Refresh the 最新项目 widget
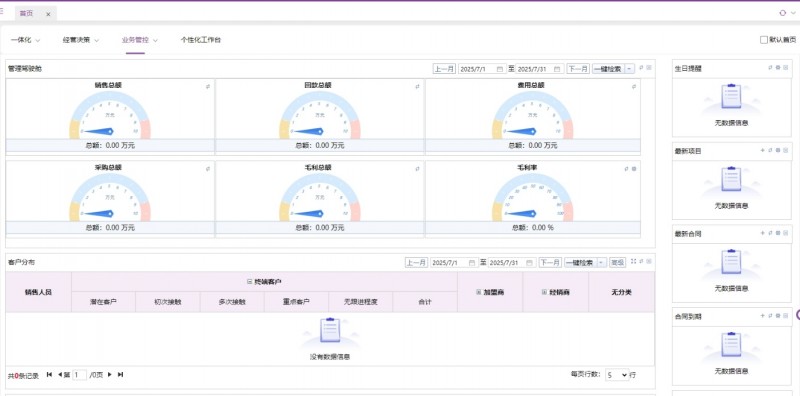Viewport: 800px width, 396px height. coord(770,151)
